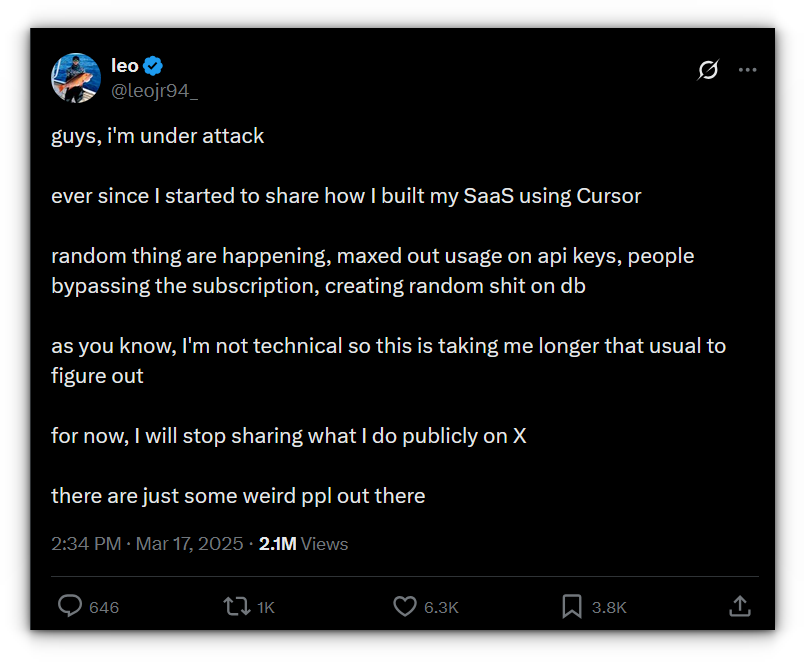View the 2.1M Views analytics
This screenshot has height=662, width=805.
tap(303, 544)
